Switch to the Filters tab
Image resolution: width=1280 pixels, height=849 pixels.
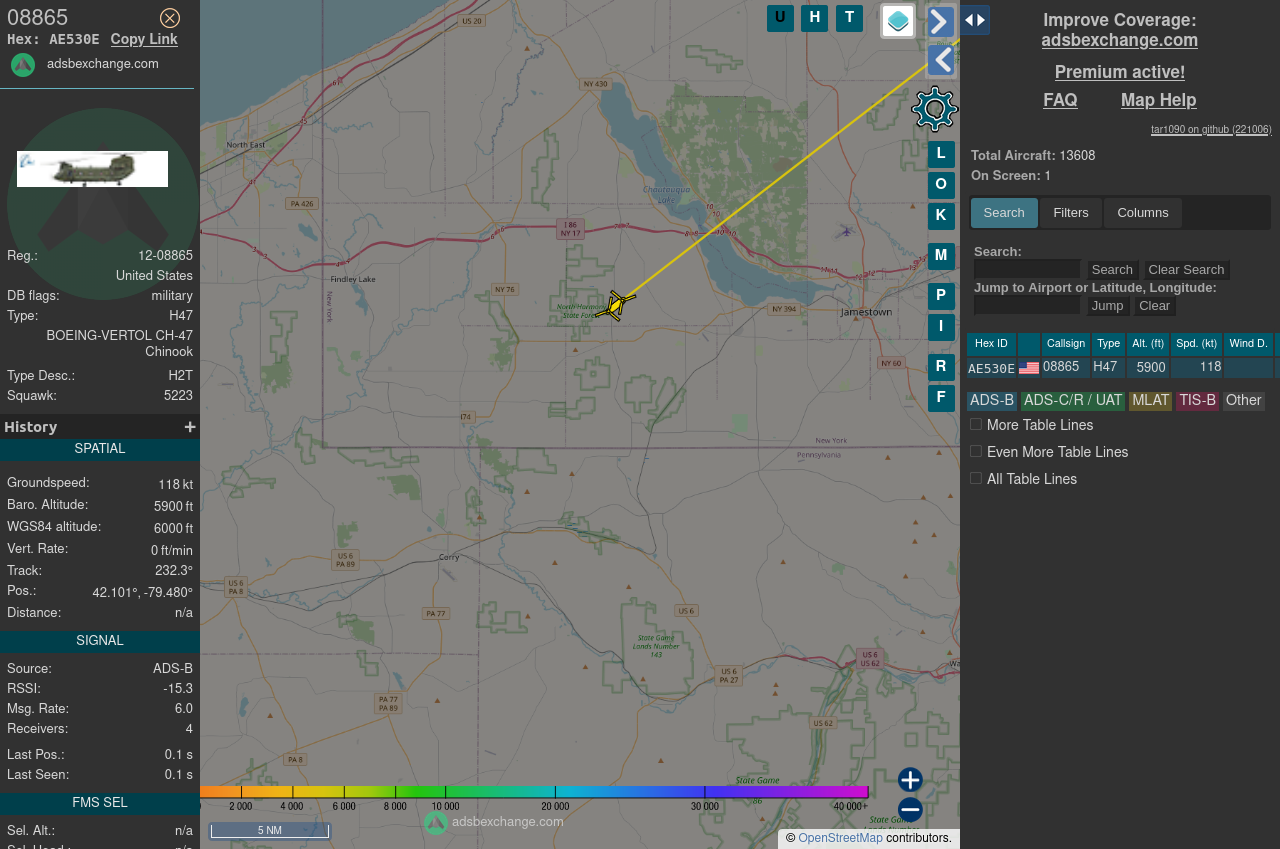(1071, 213)
